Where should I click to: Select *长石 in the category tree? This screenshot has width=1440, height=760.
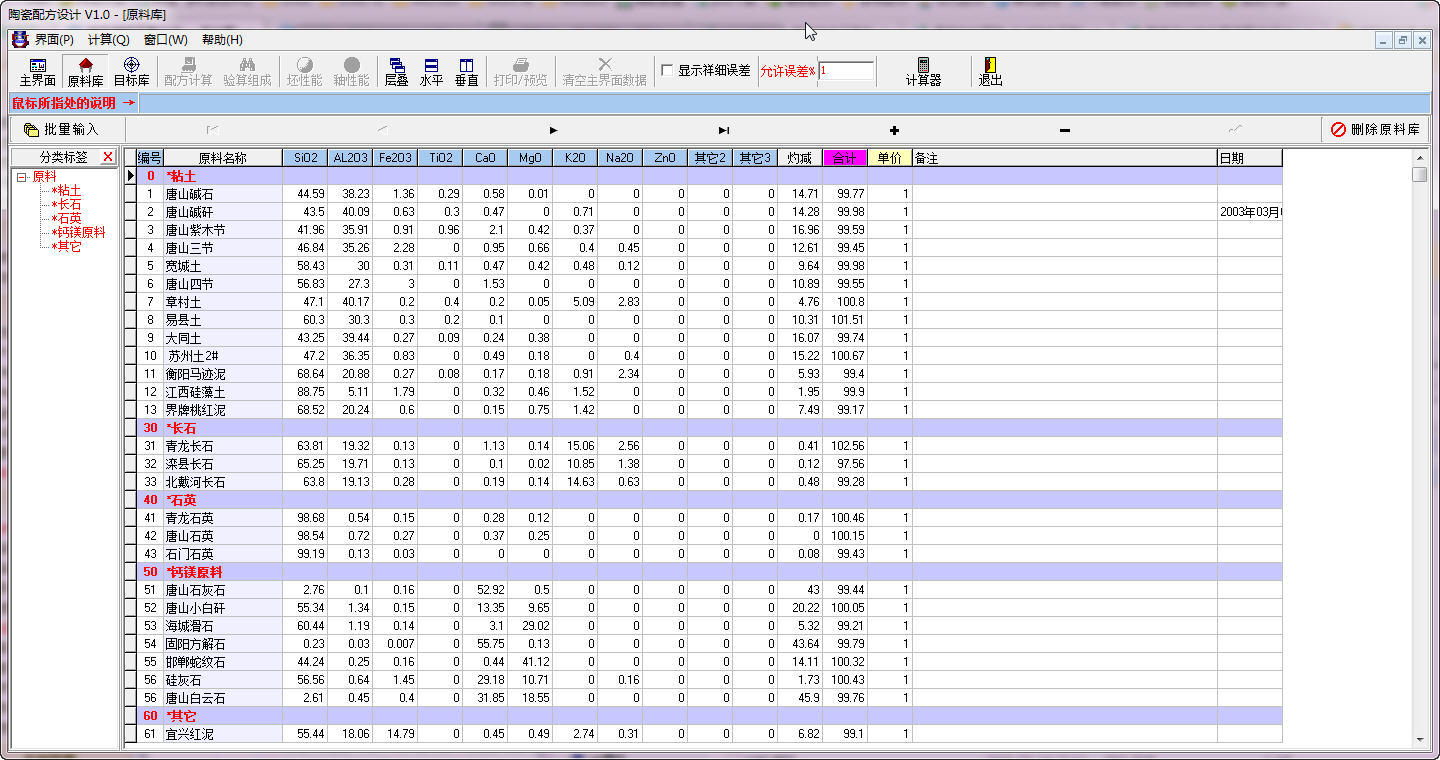66,204
